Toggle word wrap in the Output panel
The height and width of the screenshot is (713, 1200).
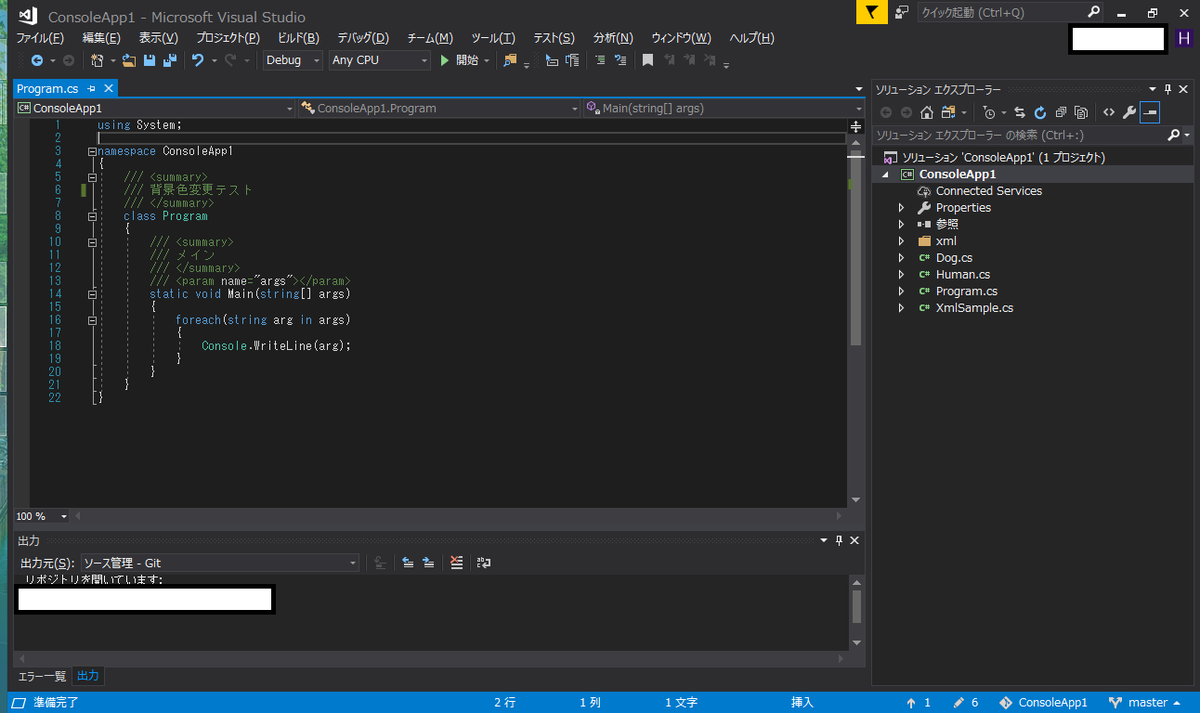point(484,563)
